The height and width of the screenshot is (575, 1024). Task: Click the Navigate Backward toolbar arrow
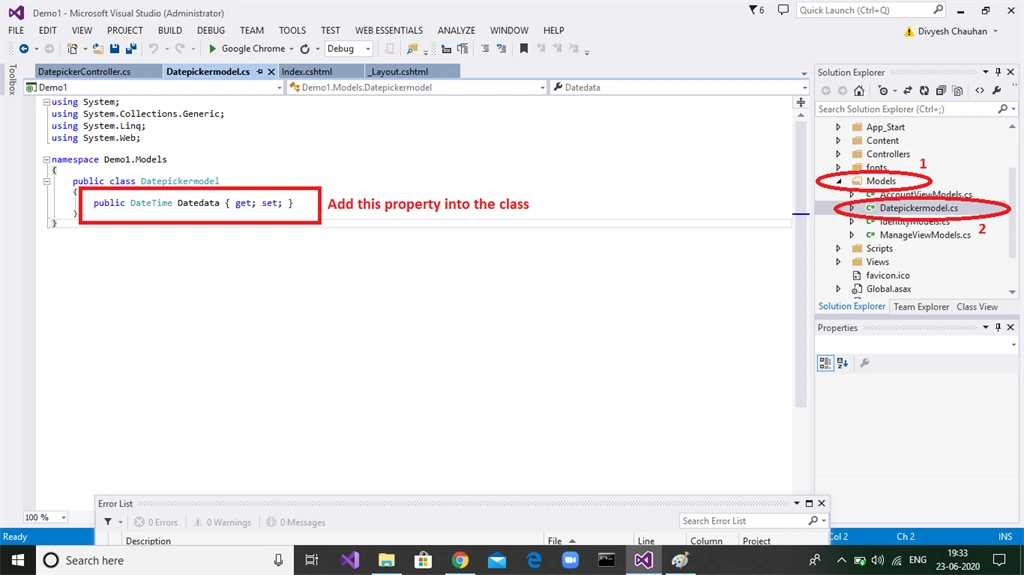pos(24,48)
